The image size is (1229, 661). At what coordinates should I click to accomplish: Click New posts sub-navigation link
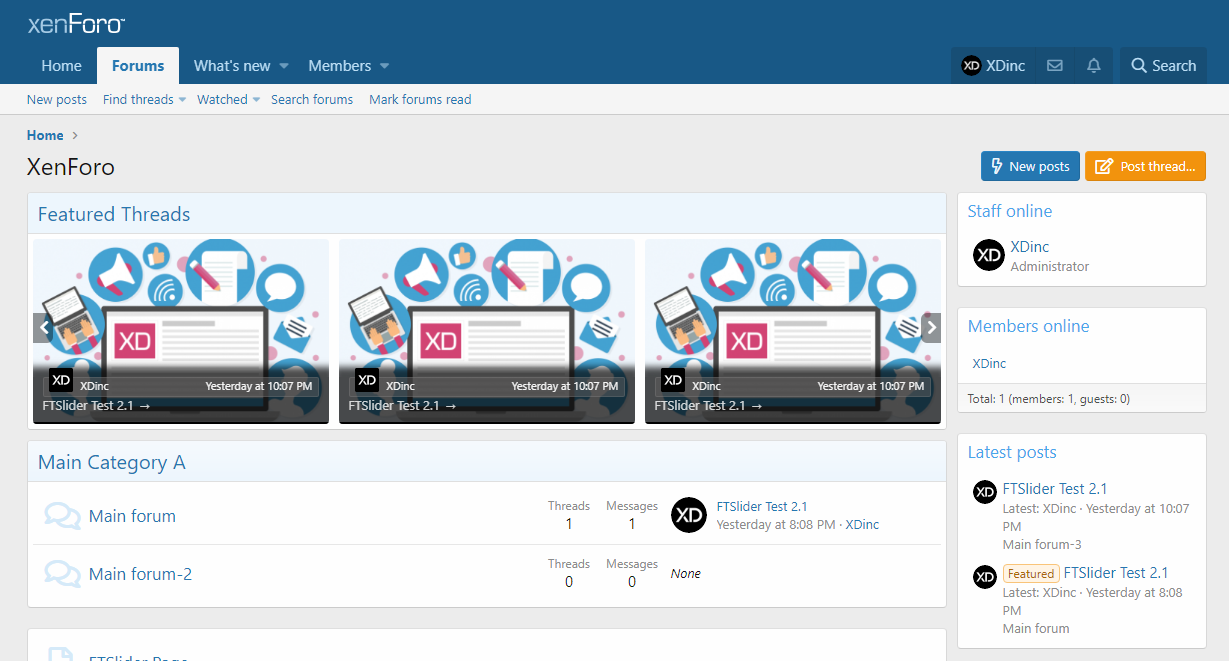tap(57, 100)
